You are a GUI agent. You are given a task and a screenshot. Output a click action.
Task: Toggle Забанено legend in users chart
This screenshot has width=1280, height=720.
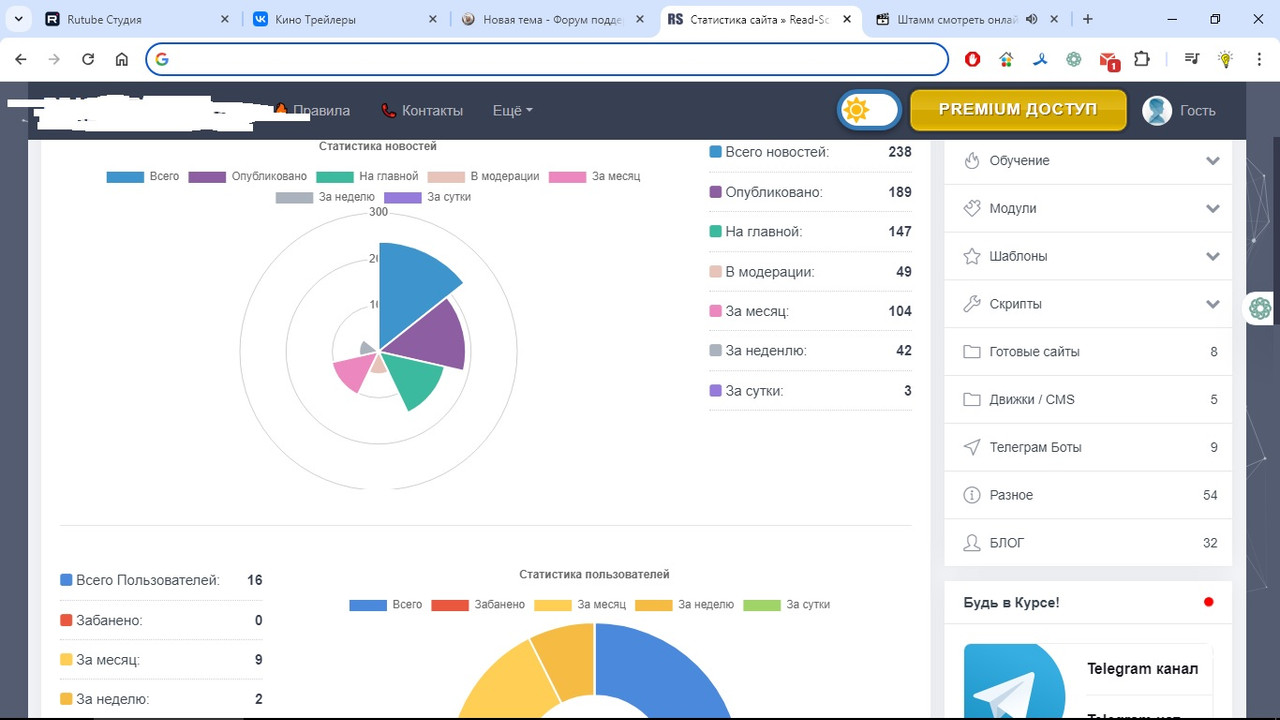click(x=478, y=605)
